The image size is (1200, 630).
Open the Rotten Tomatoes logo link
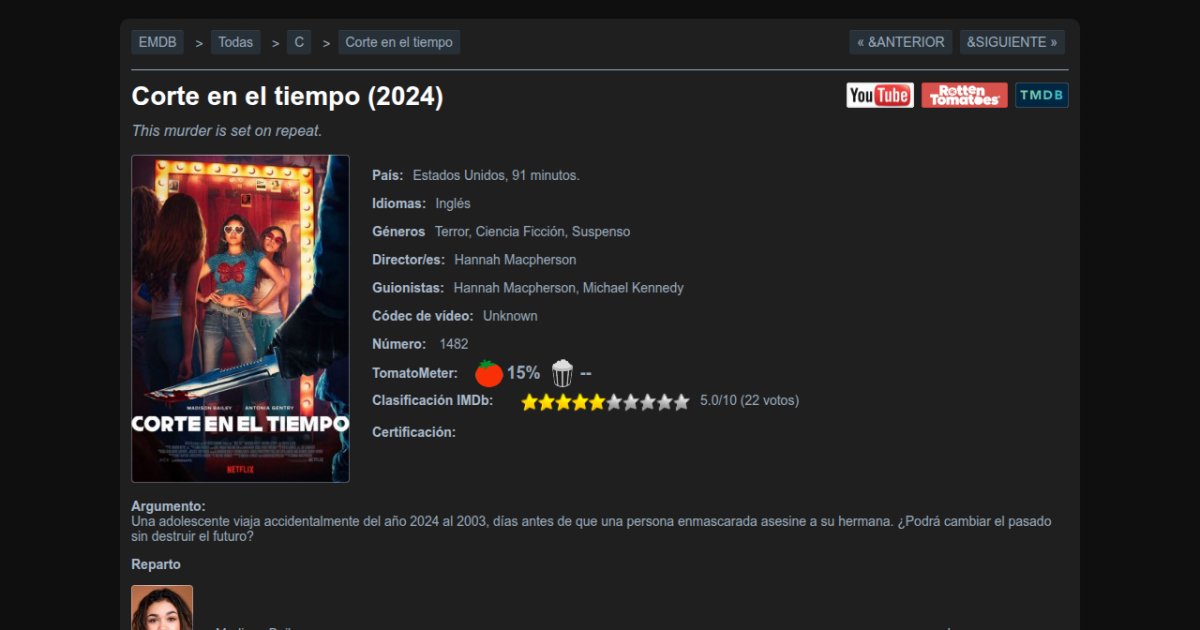click(x=964, y=95)
